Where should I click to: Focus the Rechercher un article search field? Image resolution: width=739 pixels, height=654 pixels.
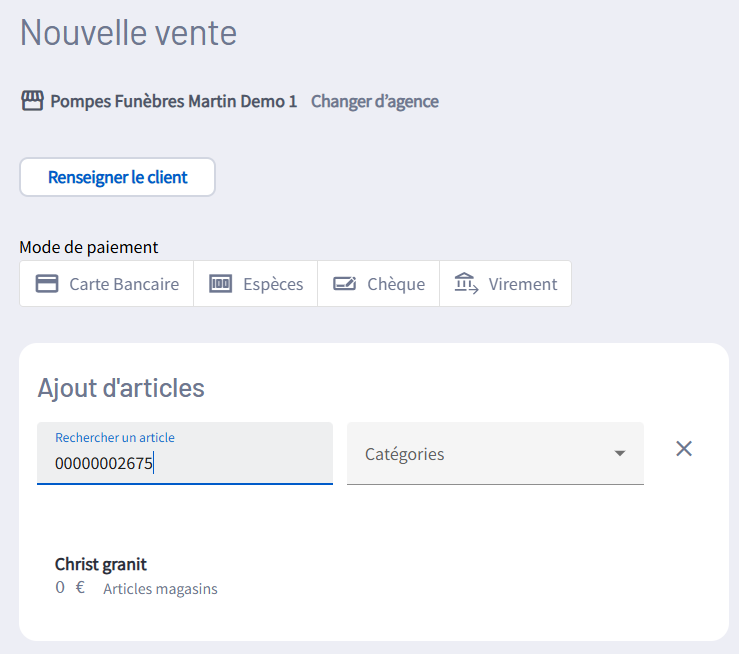click(x=185, y=464)
